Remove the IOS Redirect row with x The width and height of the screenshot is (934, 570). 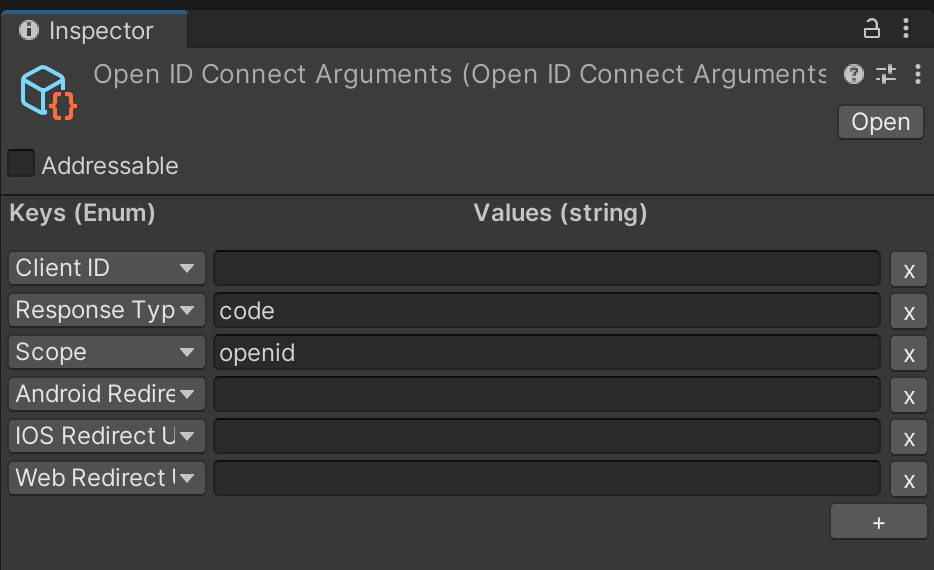(x=908, y=438)
